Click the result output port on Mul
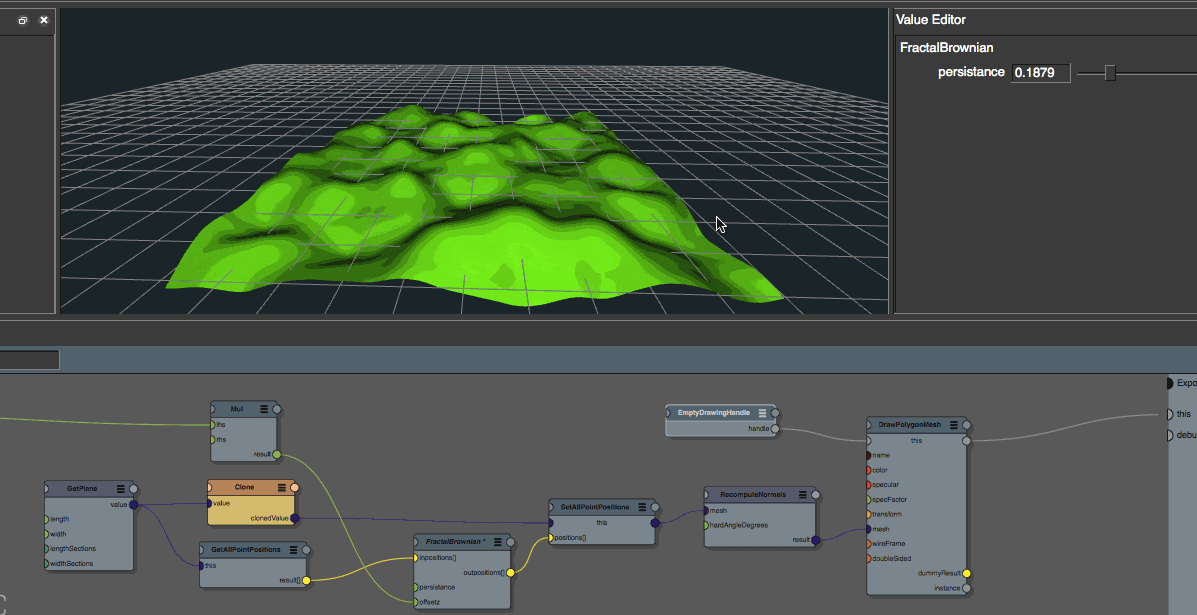Viewport: 1197px width, 615px height. (x=276, y=455)
